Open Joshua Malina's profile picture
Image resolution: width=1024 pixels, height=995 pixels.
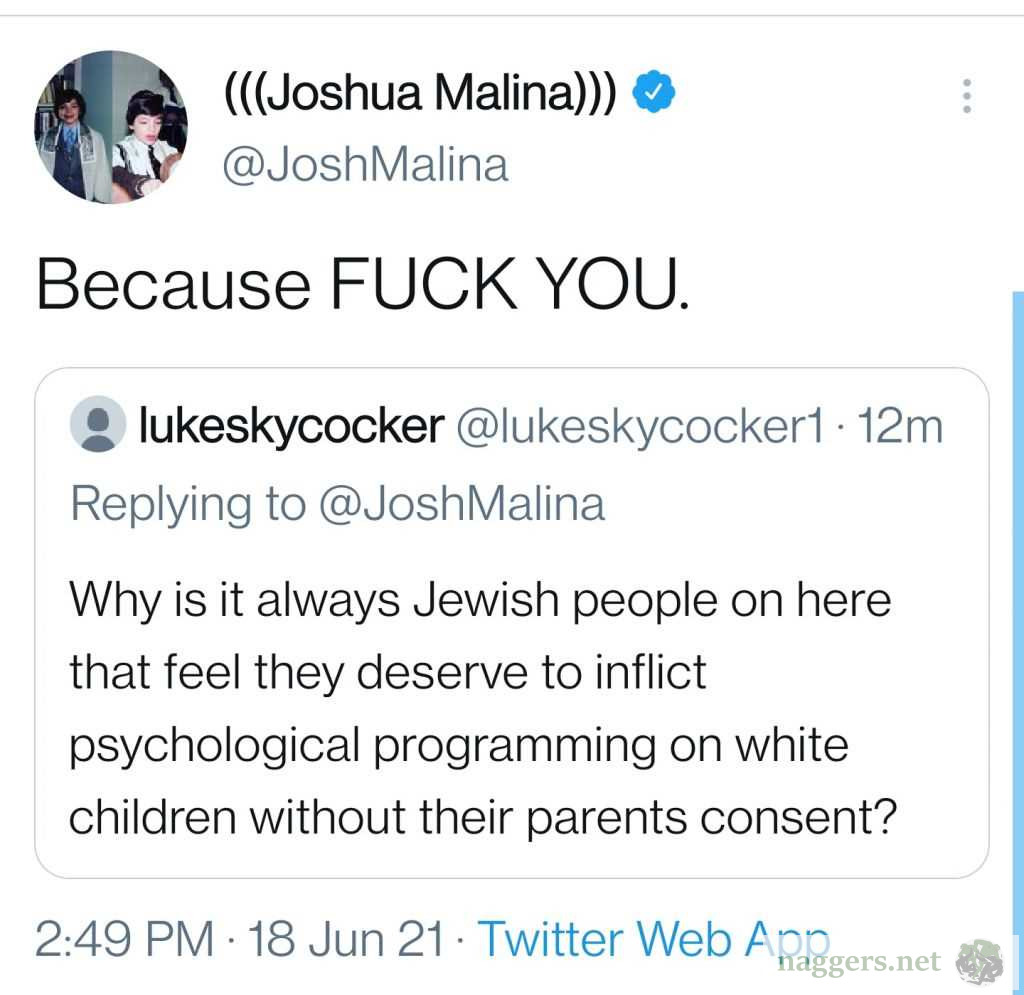point(111,127)
